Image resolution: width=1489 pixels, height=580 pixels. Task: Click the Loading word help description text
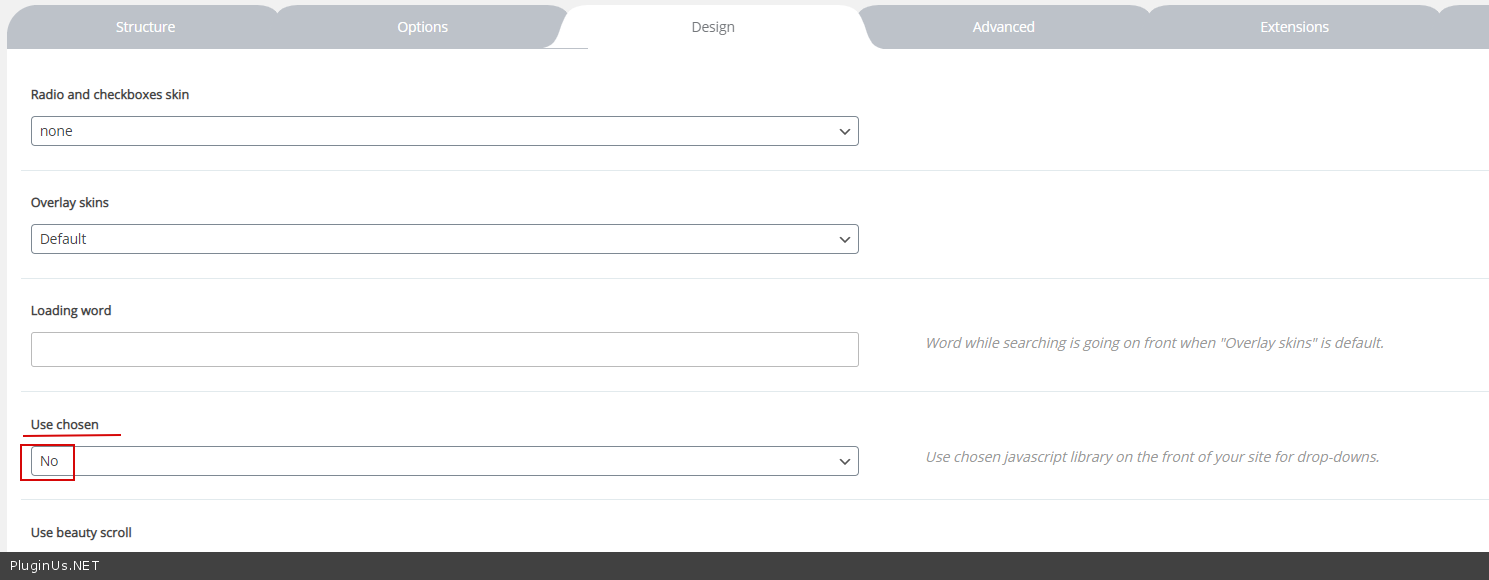click(1154, 343)
